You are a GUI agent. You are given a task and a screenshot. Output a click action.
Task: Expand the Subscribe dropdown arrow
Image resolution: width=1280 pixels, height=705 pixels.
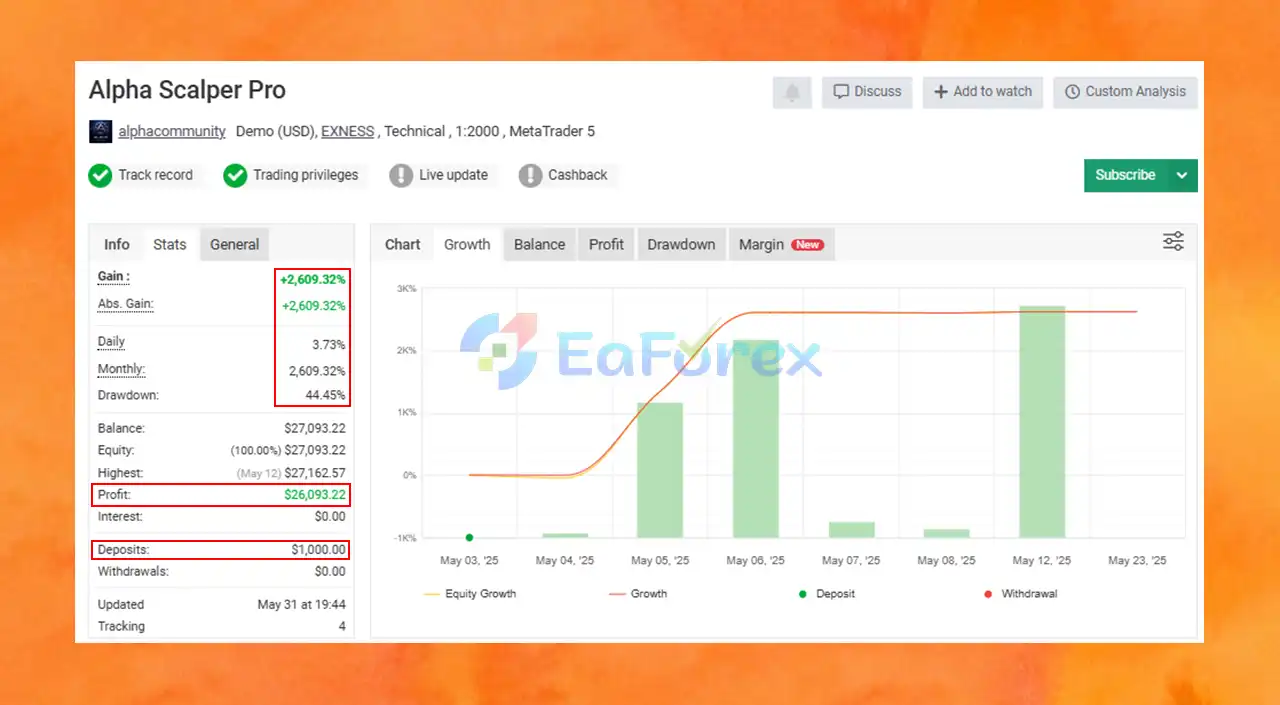tap(1182, 175)
